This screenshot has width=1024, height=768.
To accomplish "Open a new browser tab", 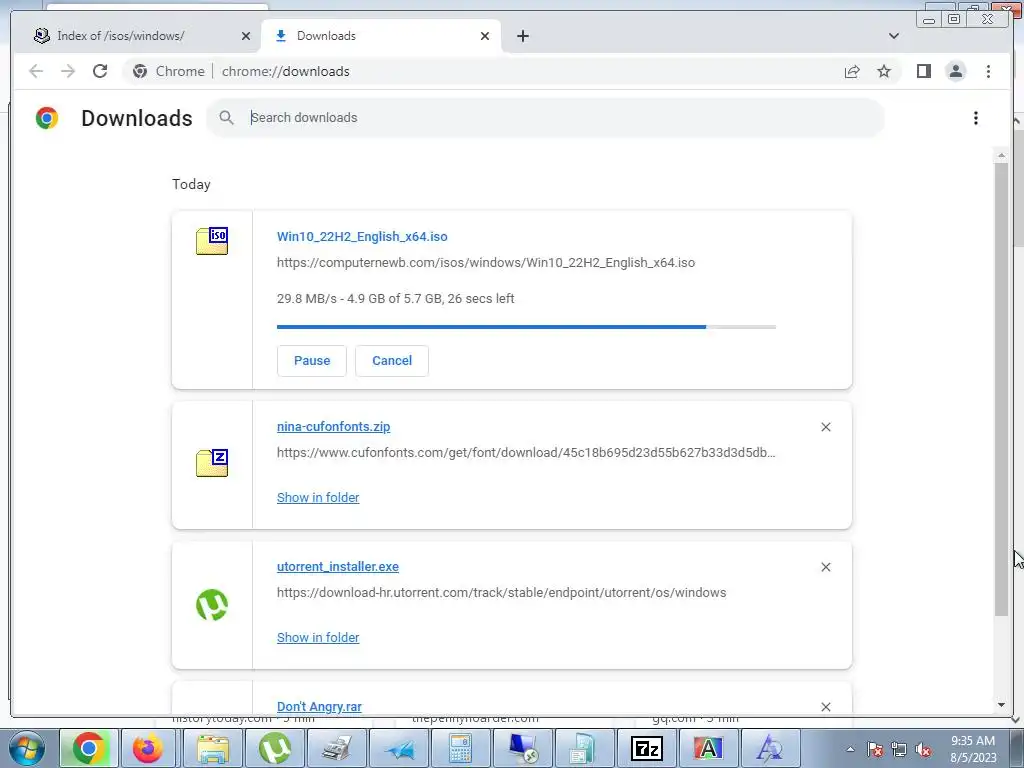I will pyautogui.click(x=522, y=36).
